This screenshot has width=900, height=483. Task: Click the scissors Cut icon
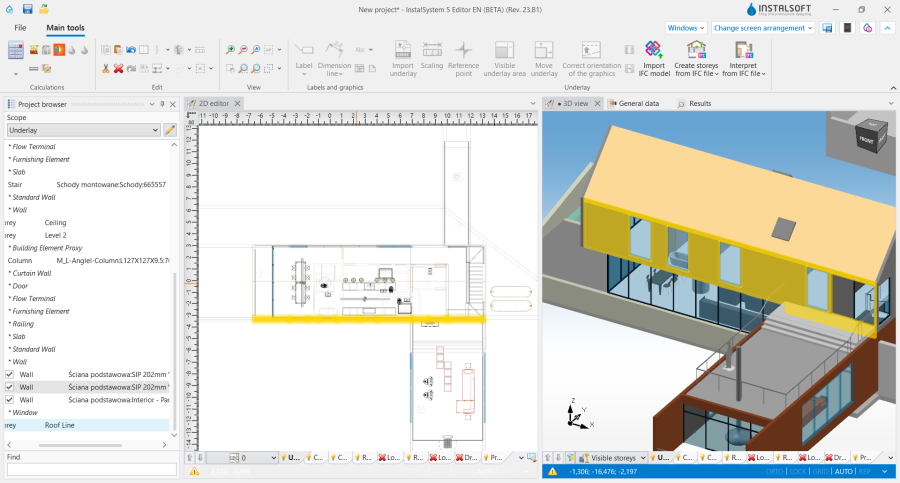click(106, 68)
